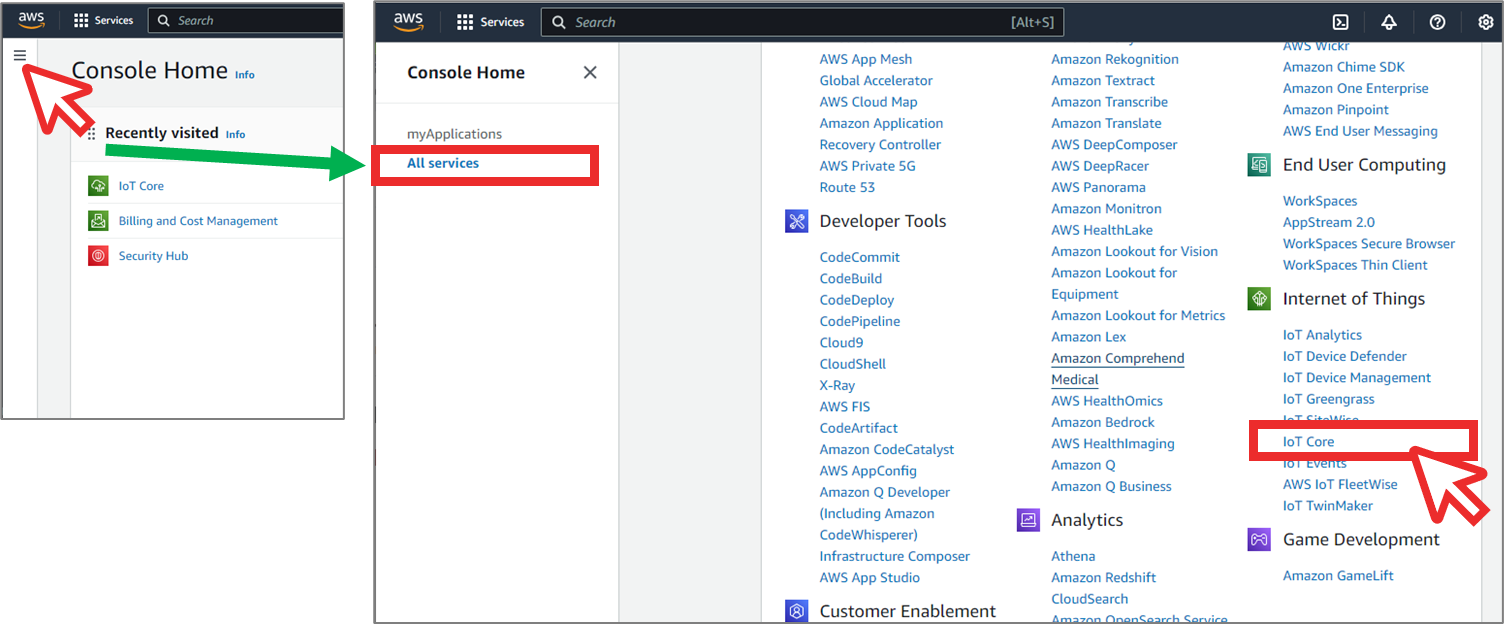The width and height of the screenshot is (1511, 624).
Task: Click Security Hub icon in Recently visited
Action: pos(98,256)
